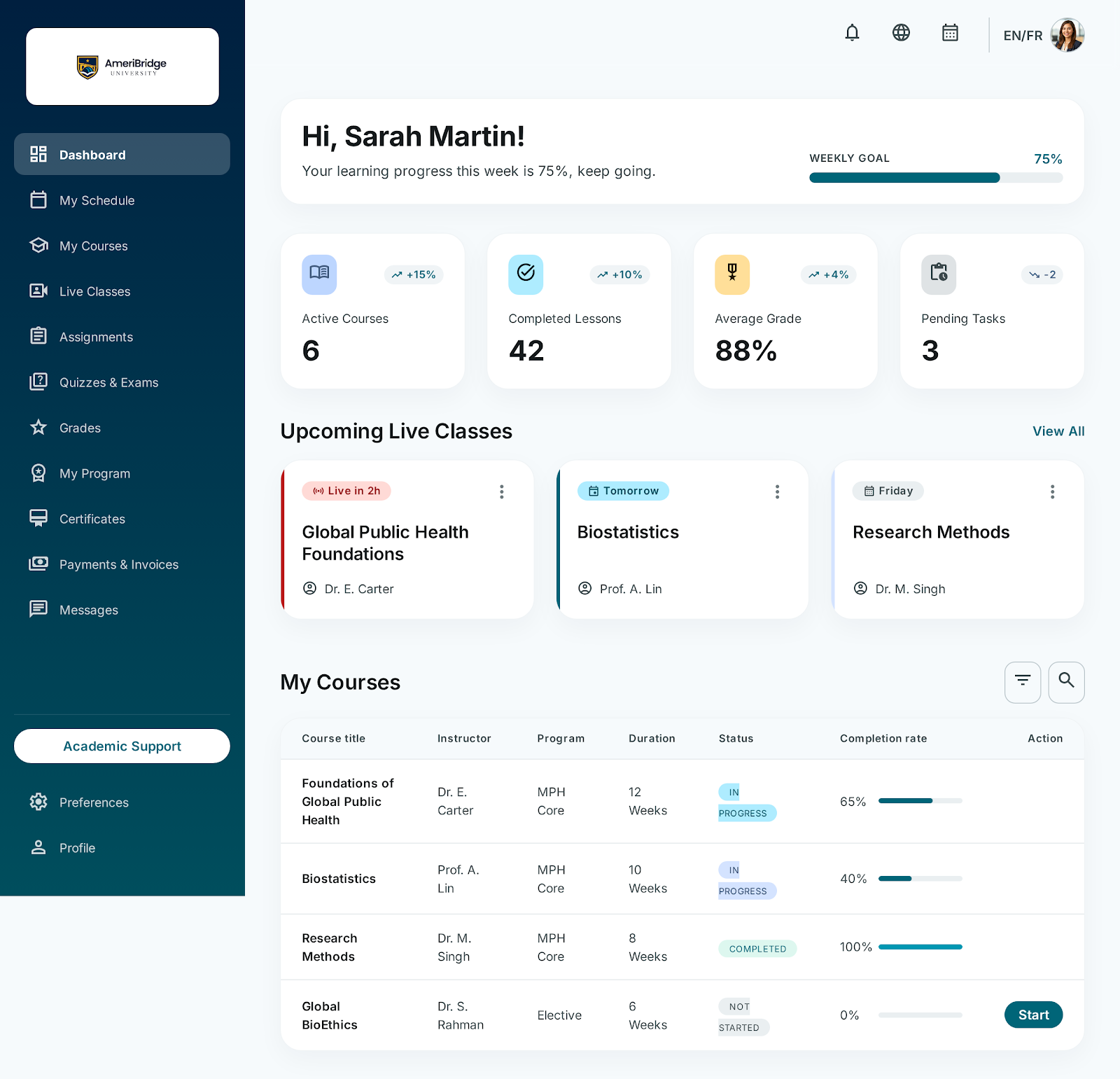
Task: Switch language via EN/FR label
Action: click(x=1023, y=36)
